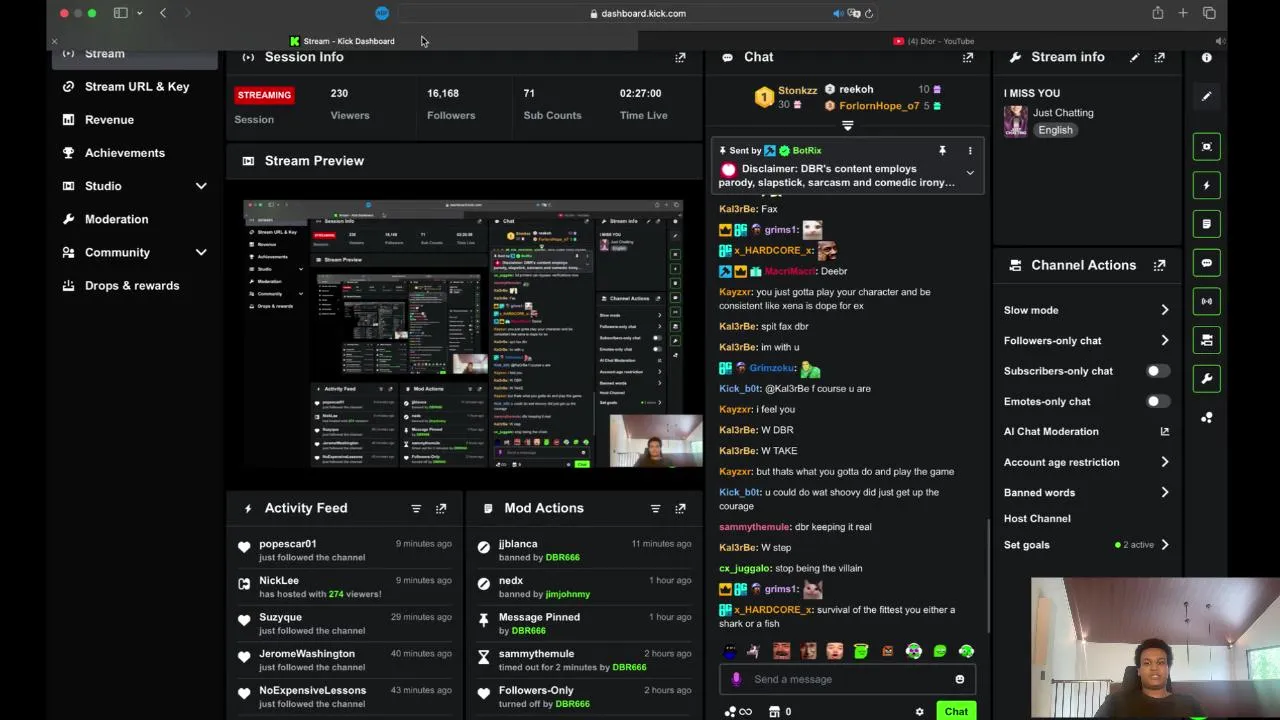
Task: Send message with green Chat button
Action: pos(956,712)
